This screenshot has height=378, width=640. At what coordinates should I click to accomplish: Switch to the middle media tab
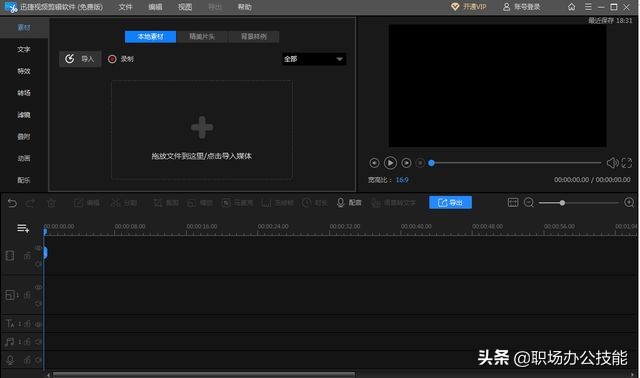(x=202, y=37)
